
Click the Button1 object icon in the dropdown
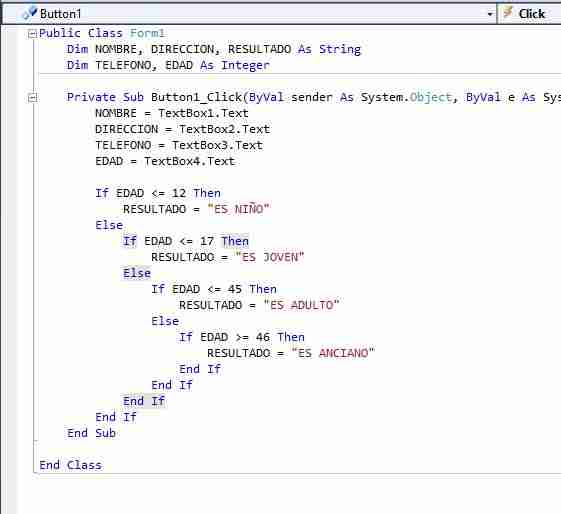[x=29, y=13]
